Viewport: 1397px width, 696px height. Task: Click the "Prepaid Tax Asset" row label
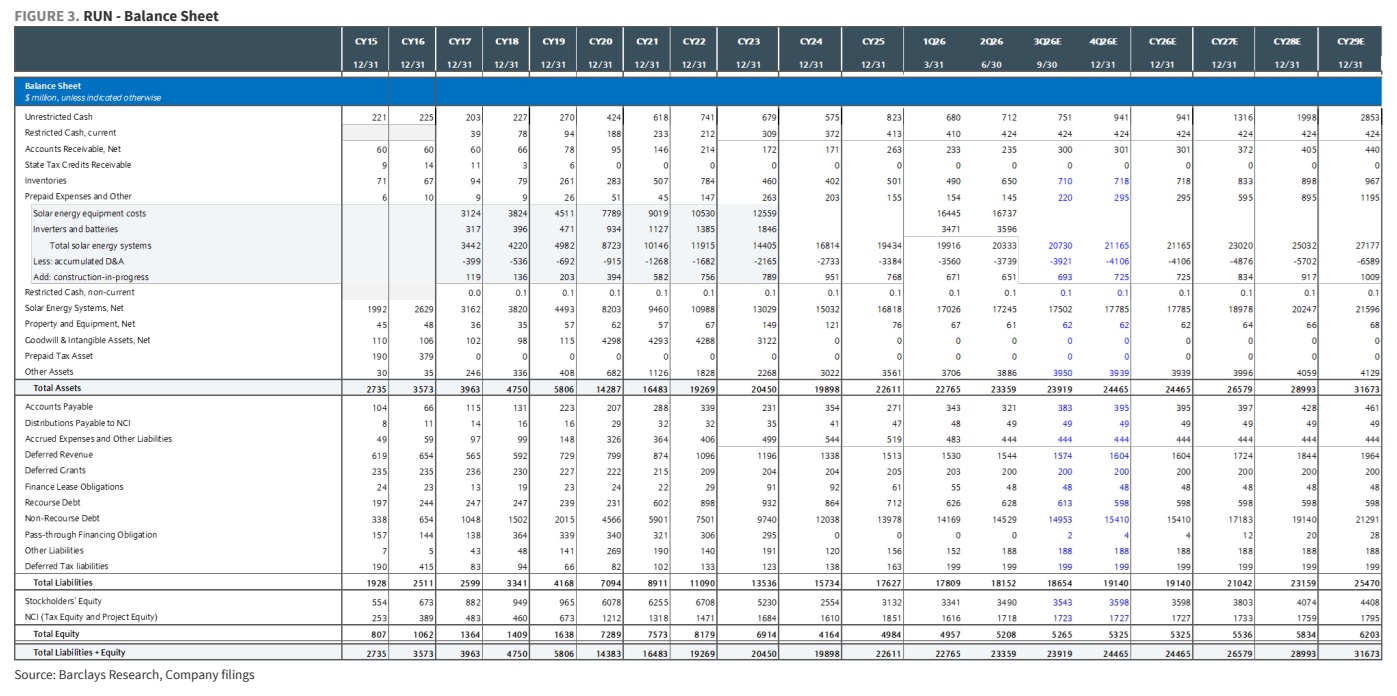[59, 356]
